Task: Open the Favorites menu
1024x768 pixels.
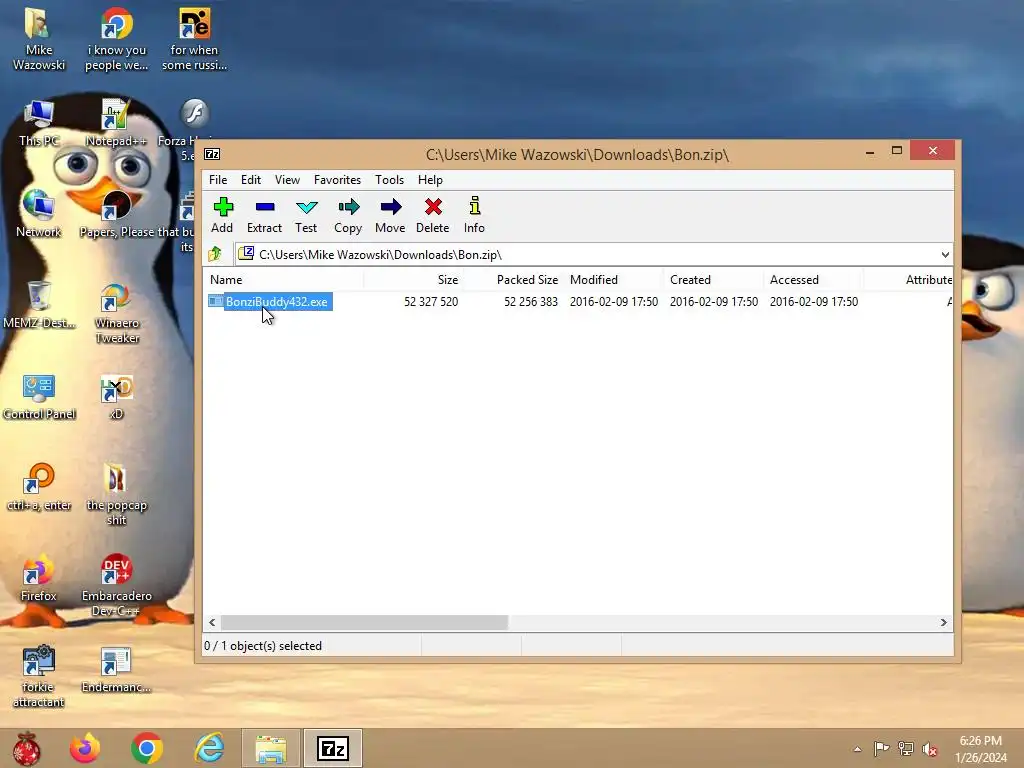Action: [x=337, y=180]
